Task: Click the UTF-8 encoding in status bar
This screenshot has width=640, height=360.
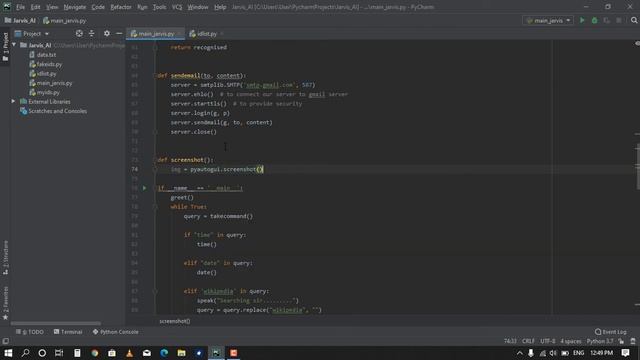Action: click(548, 341)
